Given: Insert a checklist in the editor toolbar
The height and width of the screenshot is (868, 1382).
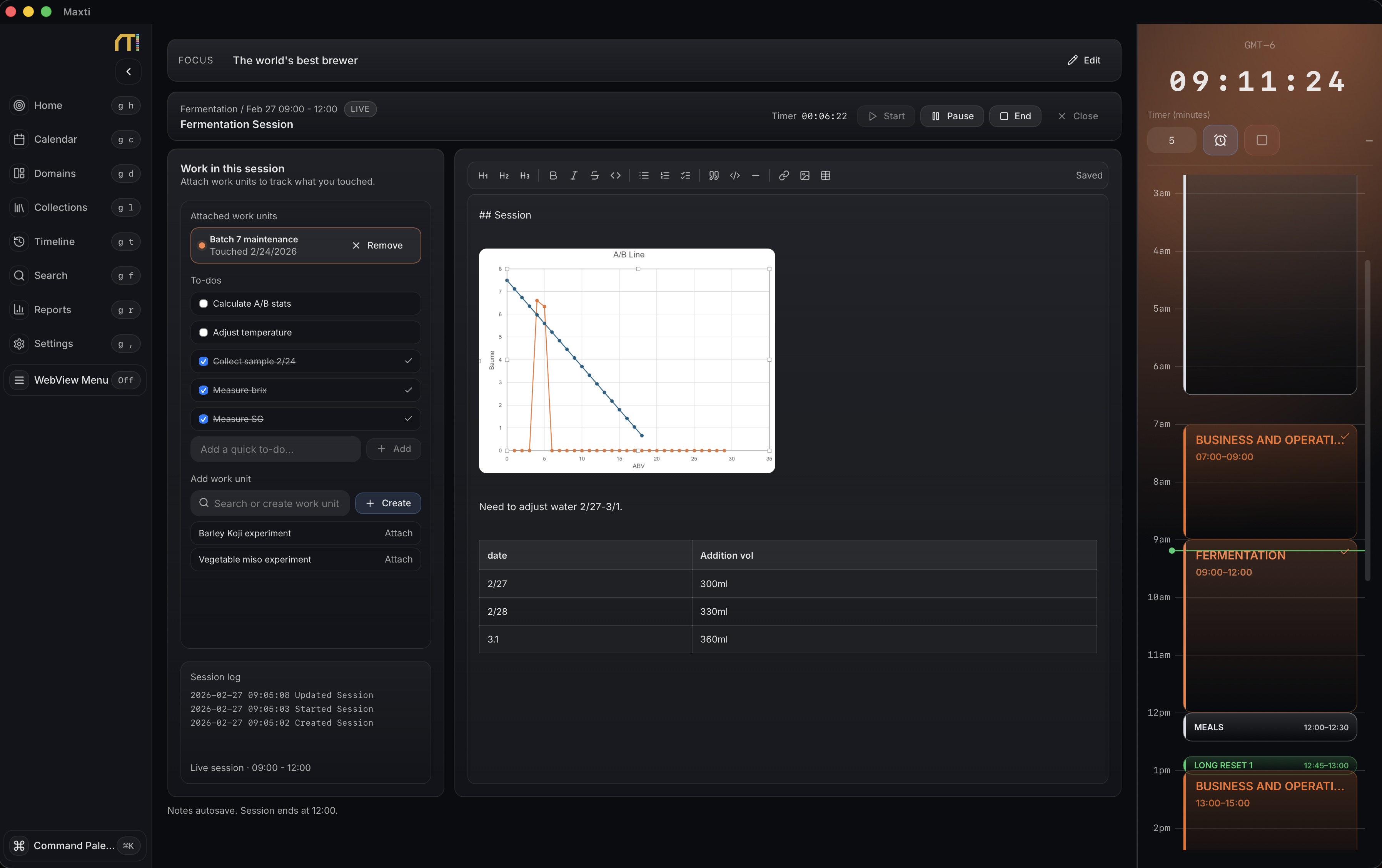Looking at the screenshot, I should (x=685, y=176).
